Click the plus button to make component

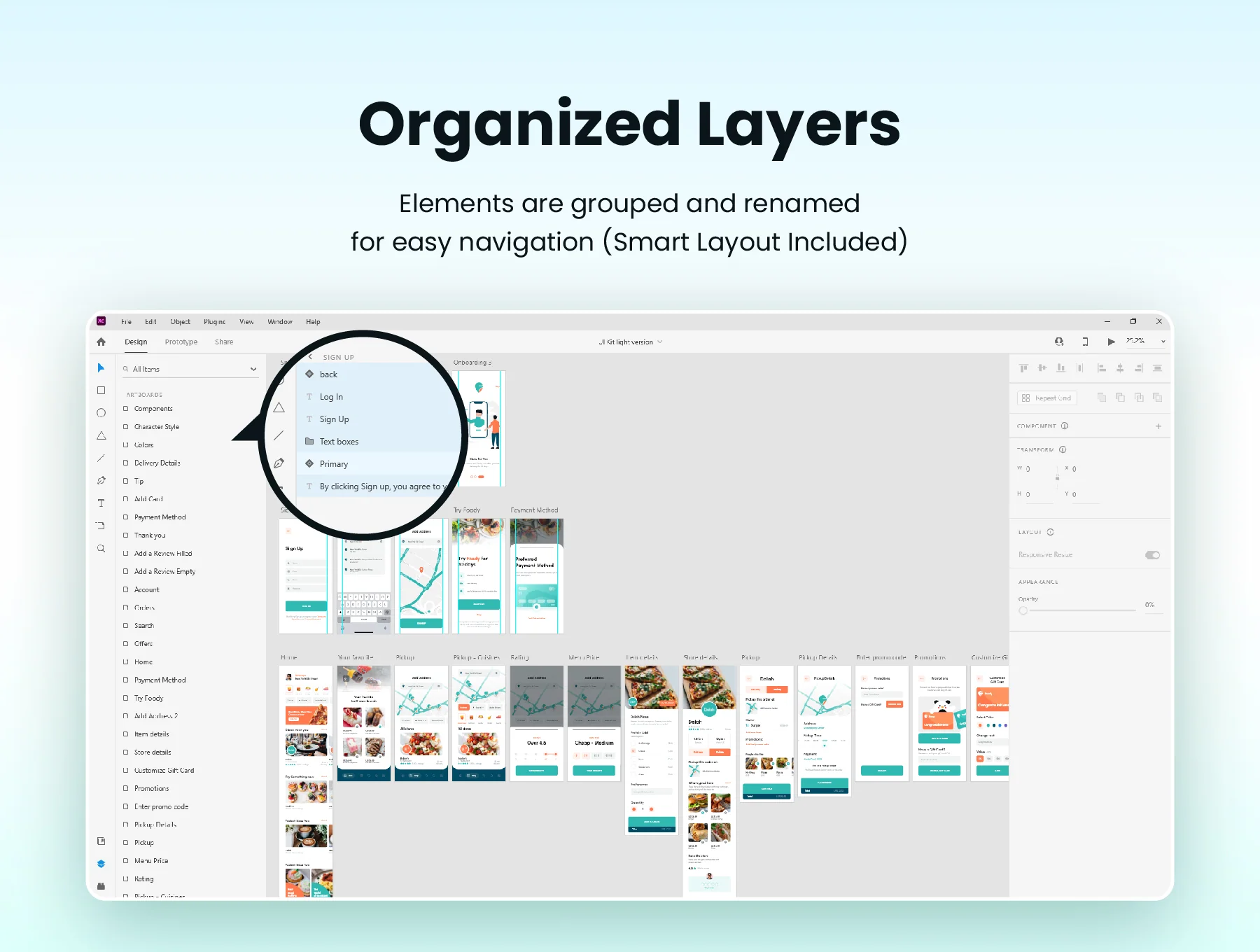(1158, 426)
